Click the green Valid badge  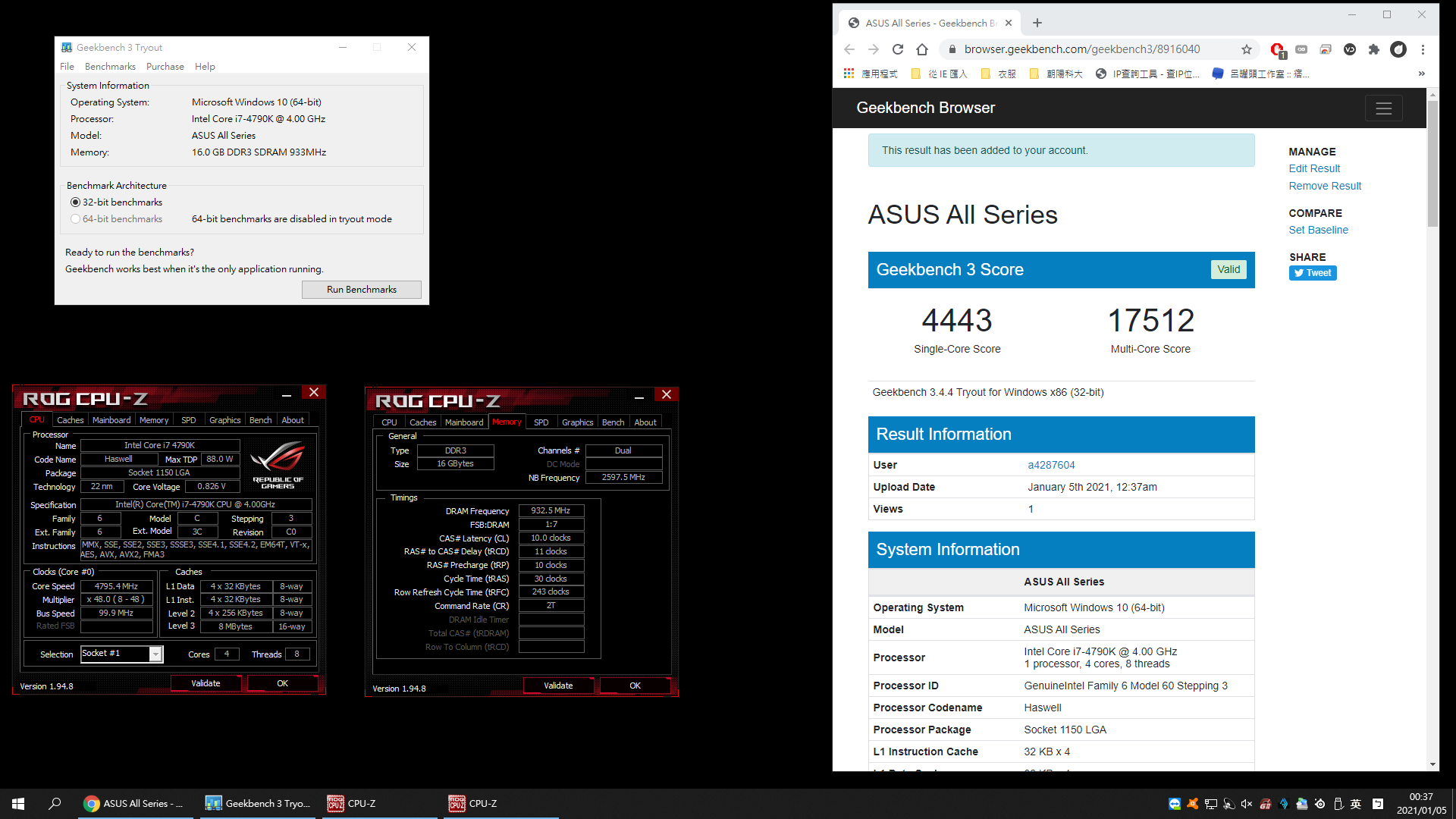[1228, 270]
